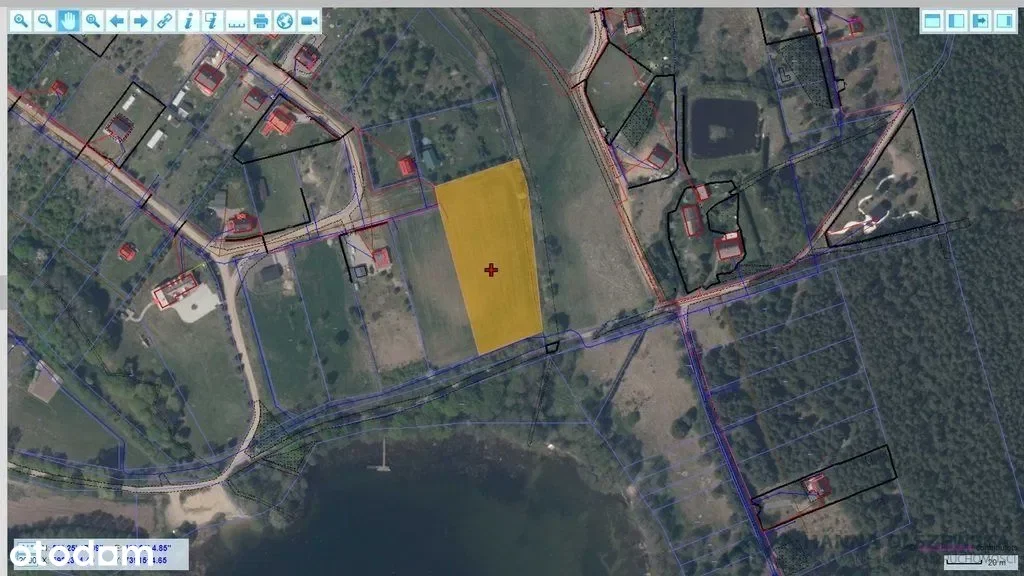Viewport: 1024px width, 576px height.
Task: Select the measure distance ruler tool
Action: (236, 20)
